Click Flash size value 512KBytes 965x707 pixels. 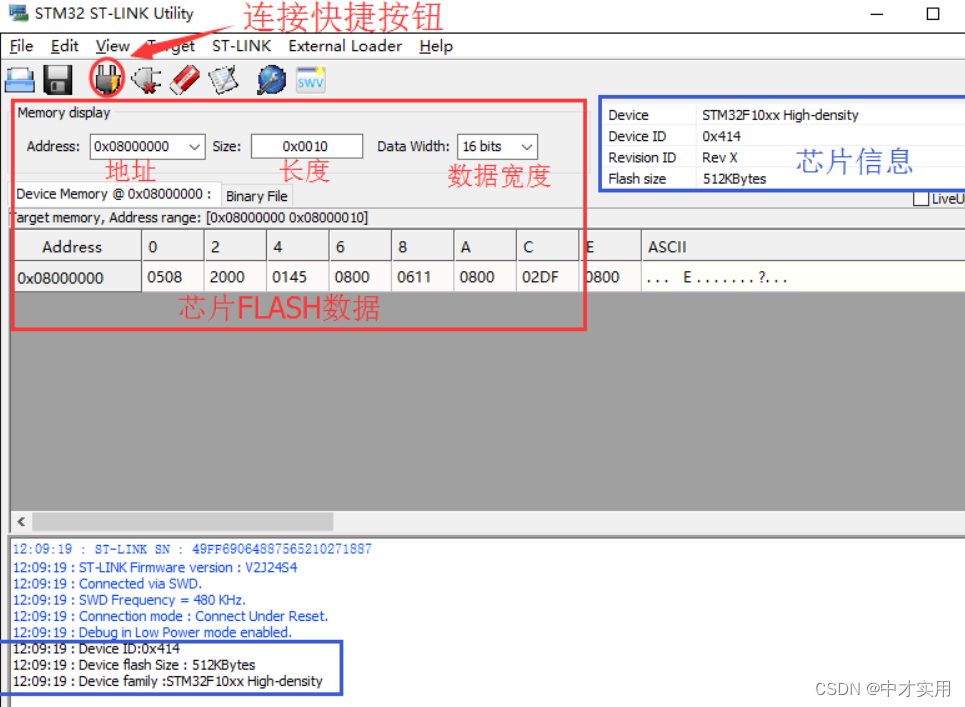pyautogui.click(x=734, y=179)
